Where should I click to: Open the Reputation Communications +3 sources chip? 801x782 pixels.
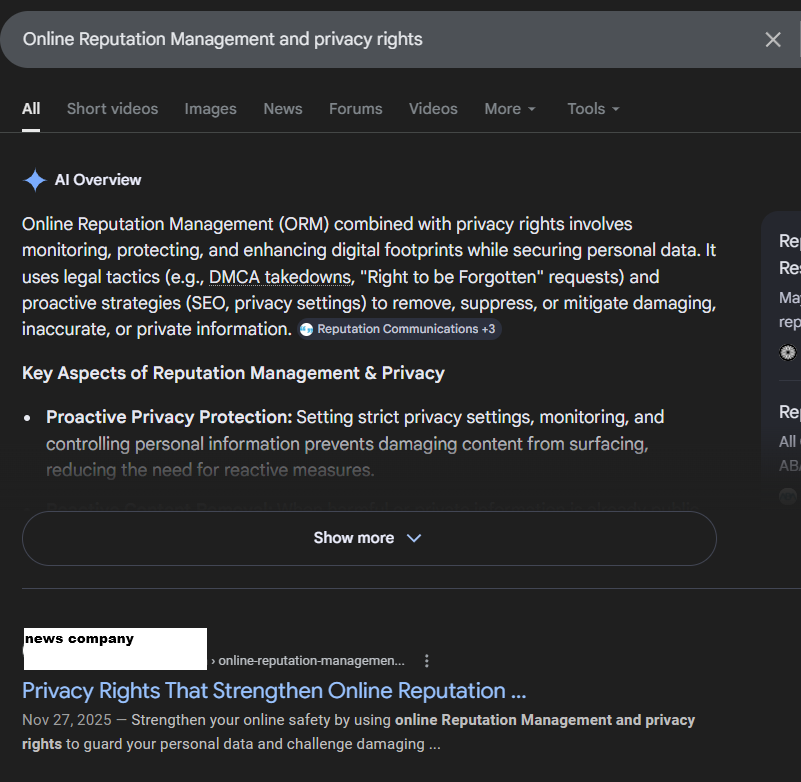[x=398, y=329]
